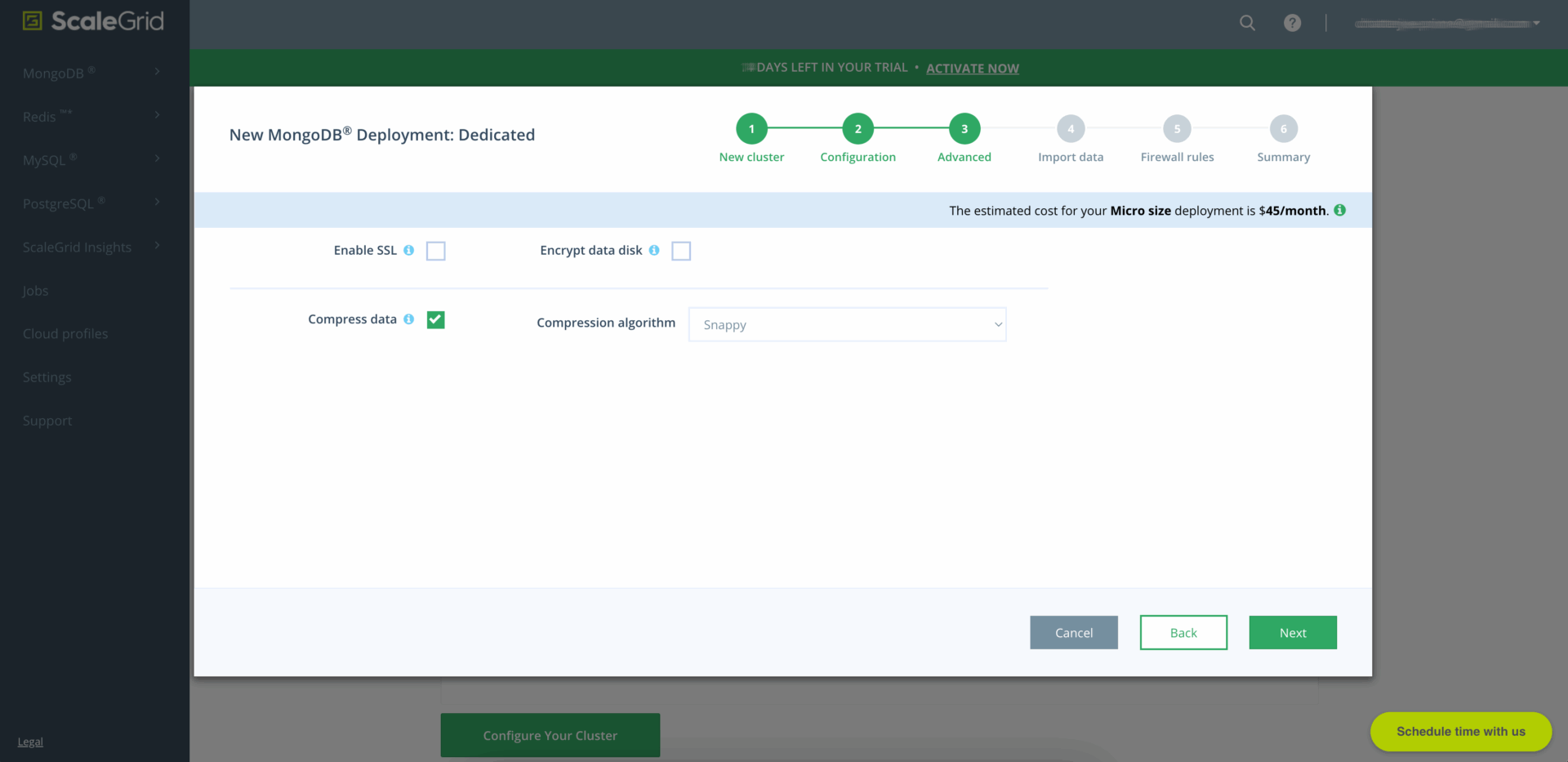
Task: Enable the SSL checkbox
Action: pyautogui.click(x=436, y=252)
